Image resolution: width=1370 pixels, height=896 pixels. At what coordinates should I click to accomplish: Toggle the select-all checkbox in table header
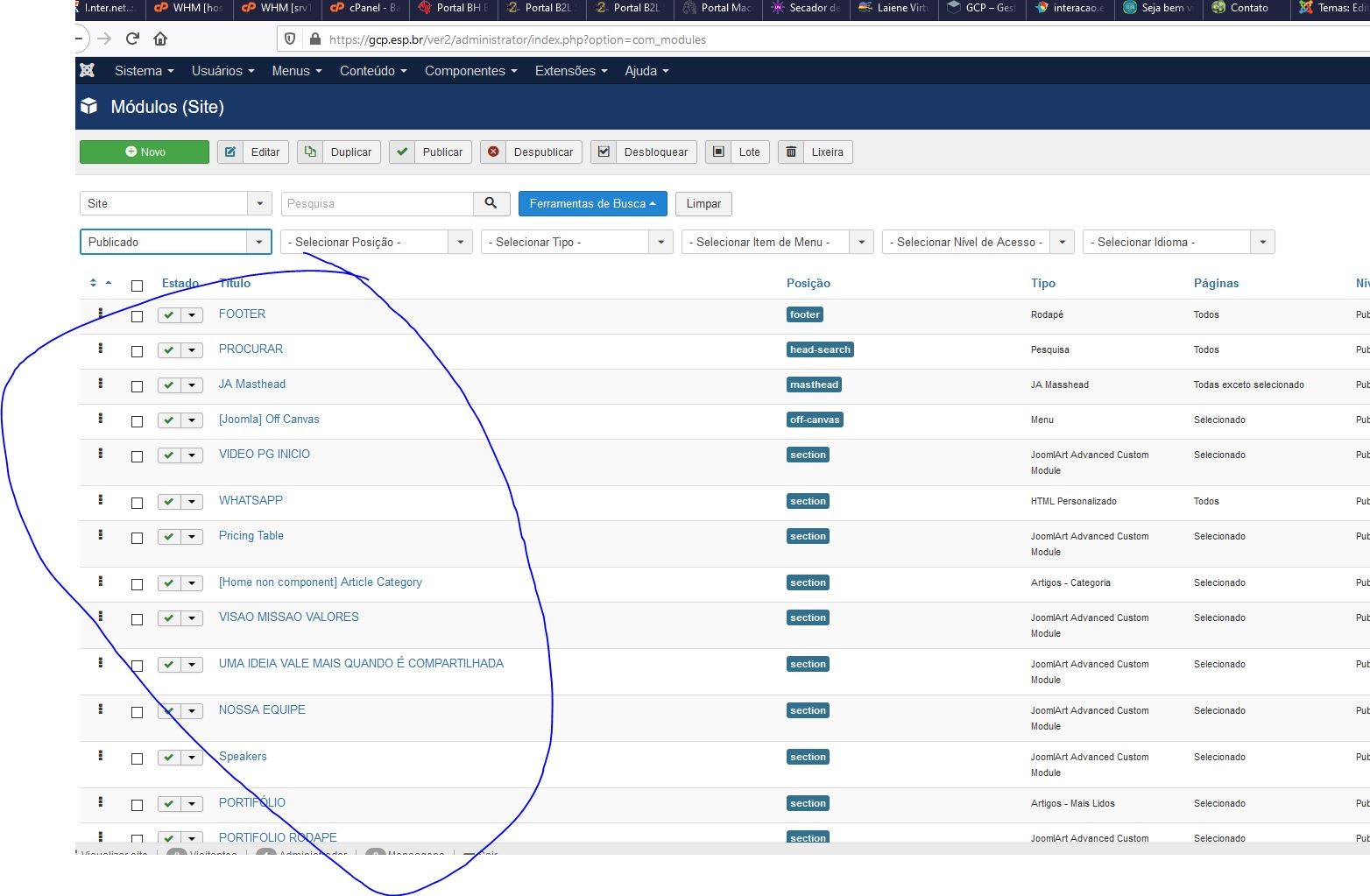(x=137, y=286)
